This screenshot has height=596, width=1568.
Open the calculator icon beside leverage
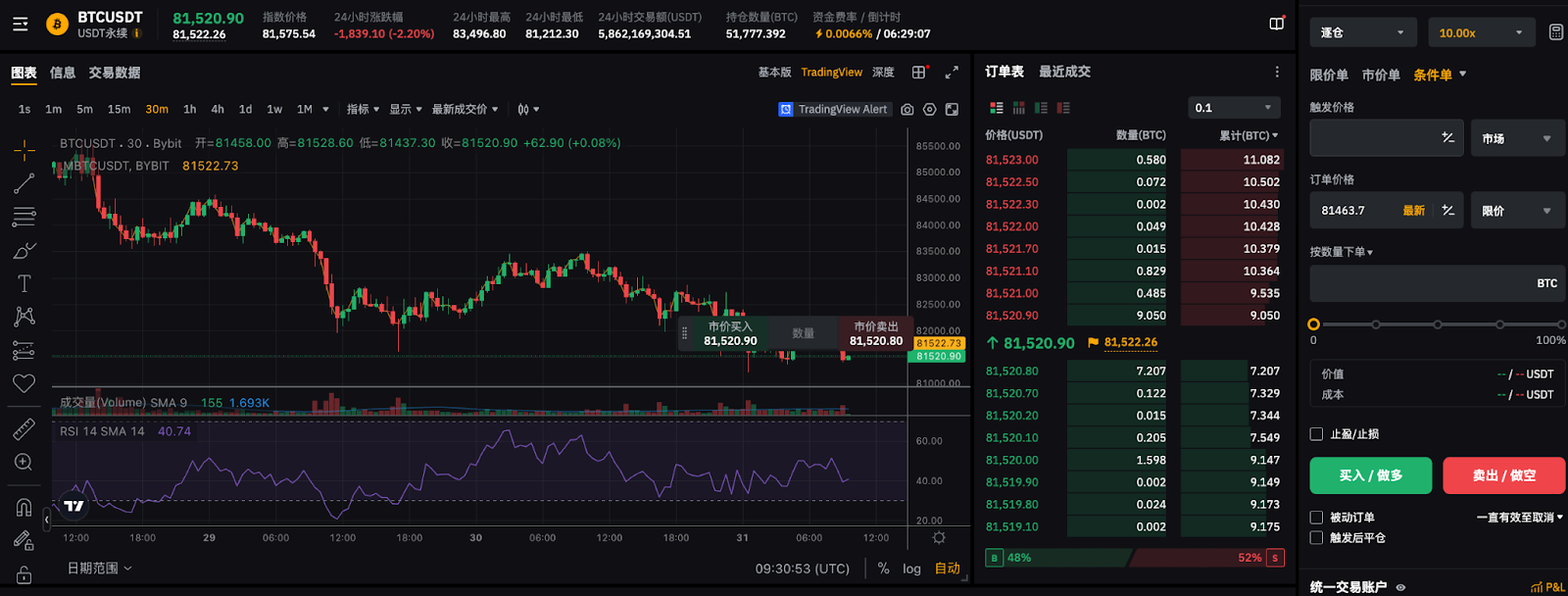coord(1555,32)
